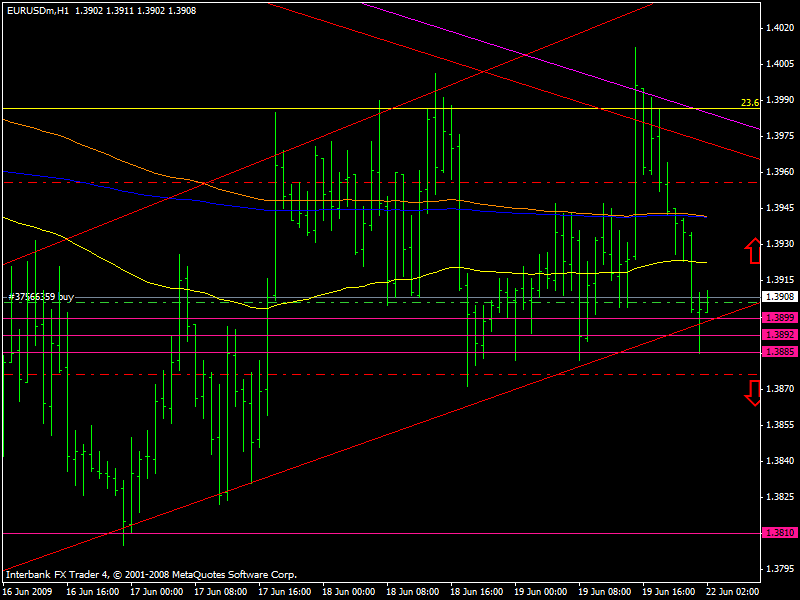The width and height of the screenshot is (800, 600).
Task: Click the #37566359 buy order label
Action: (40, 297)
